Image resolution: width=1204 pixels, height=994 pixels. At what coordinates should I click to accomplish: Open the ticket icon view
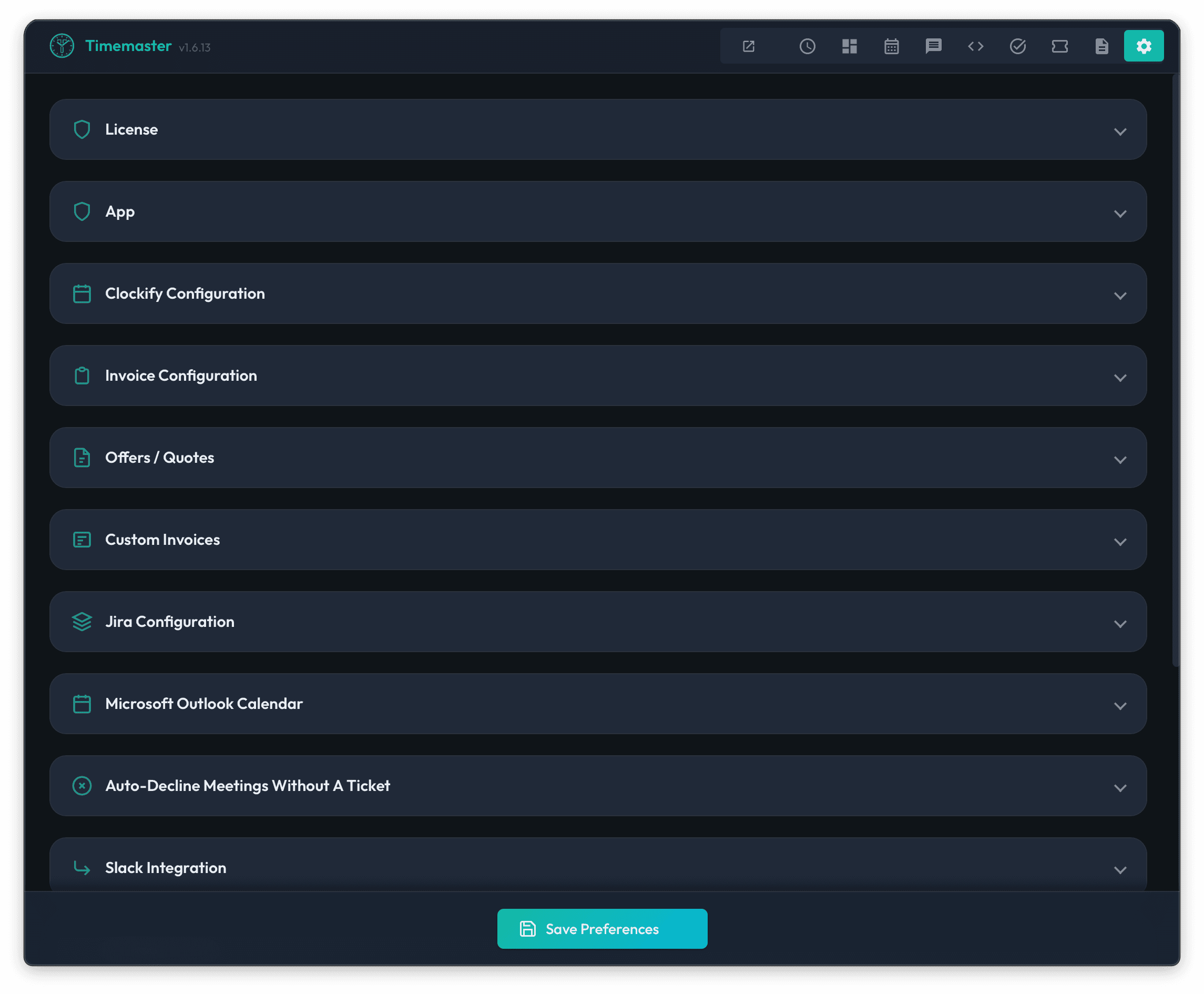(x=1060, y=46)
